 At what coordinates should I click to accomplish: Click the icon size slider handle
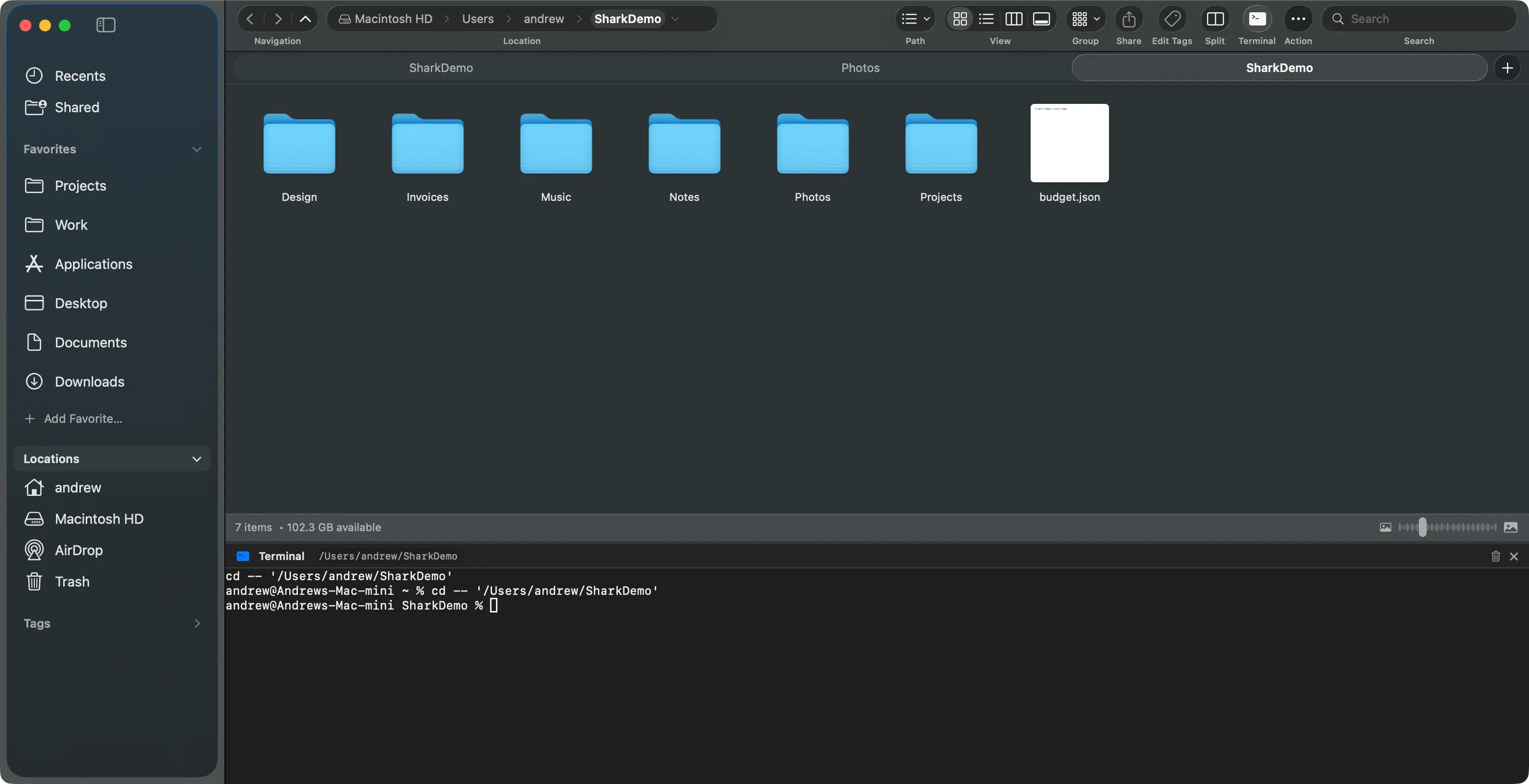click(x=1422, y=527)
